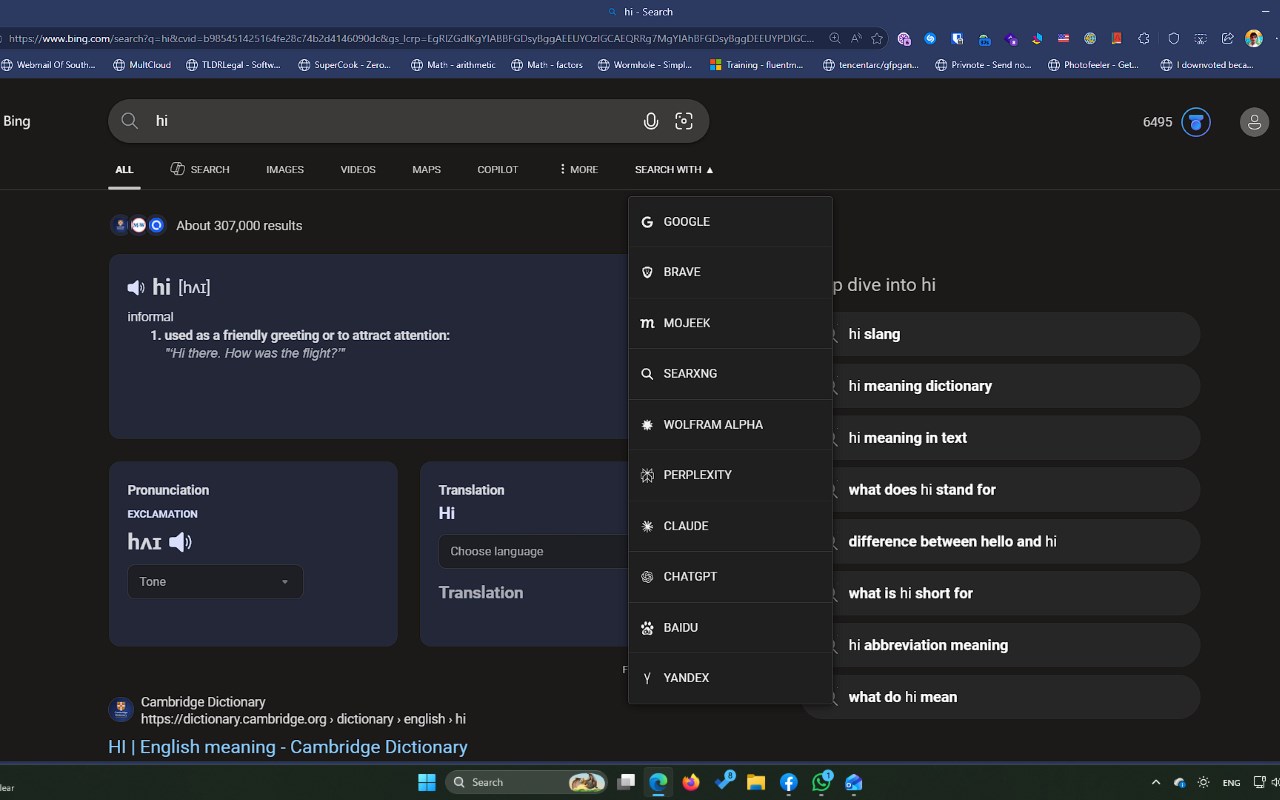Open the Windows Start menu
The image size is (1280, 800).
point(426,782)
